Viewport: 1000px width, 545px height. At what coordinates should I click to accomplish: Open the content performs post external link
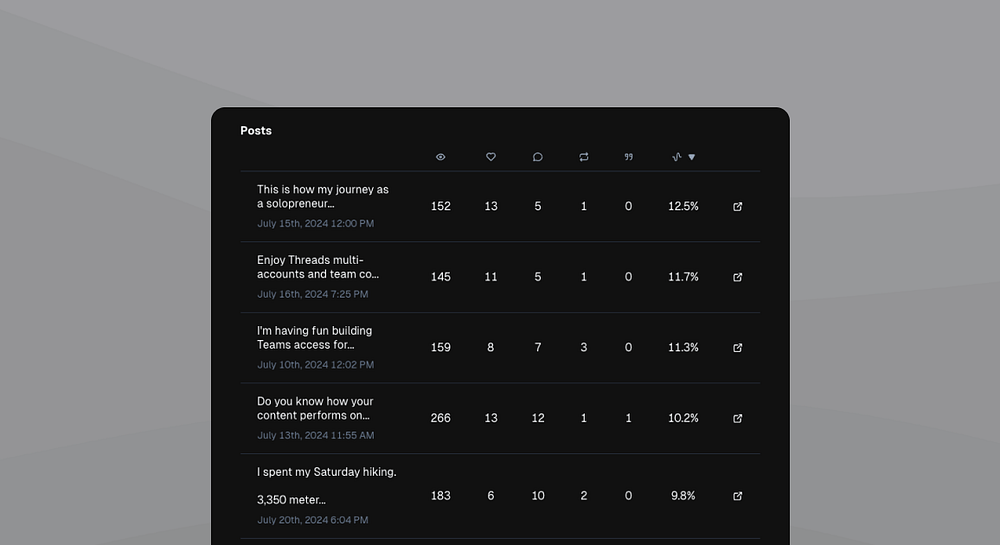tap(738, 418)
